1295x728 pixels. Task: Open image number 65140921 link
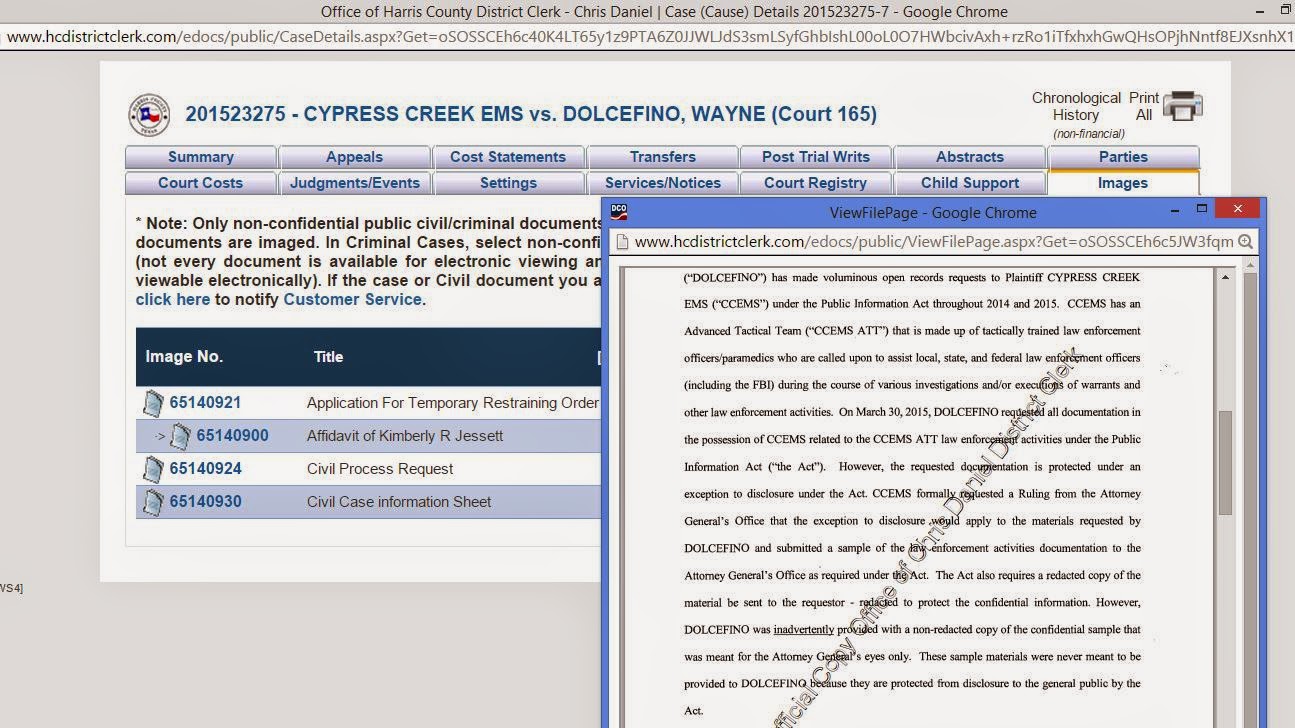205,403
